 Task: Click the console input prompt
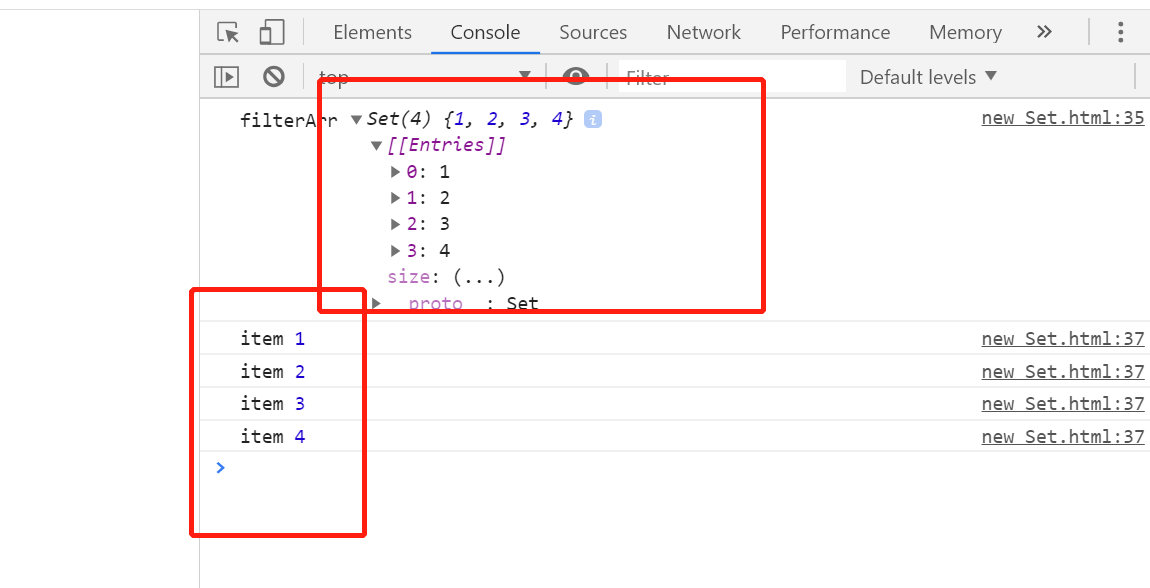click(675, 468)
